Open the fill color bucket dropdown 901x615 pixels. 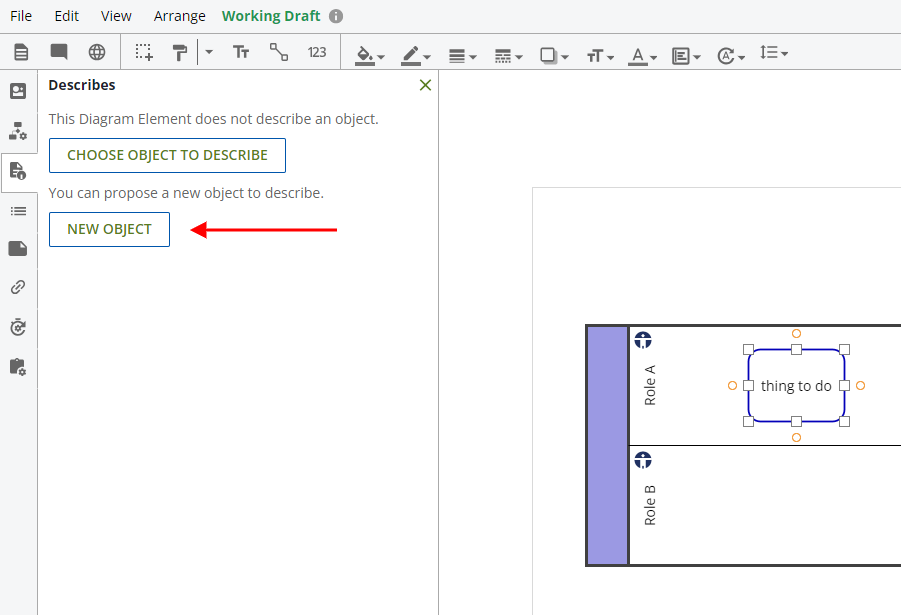(370, 55)
